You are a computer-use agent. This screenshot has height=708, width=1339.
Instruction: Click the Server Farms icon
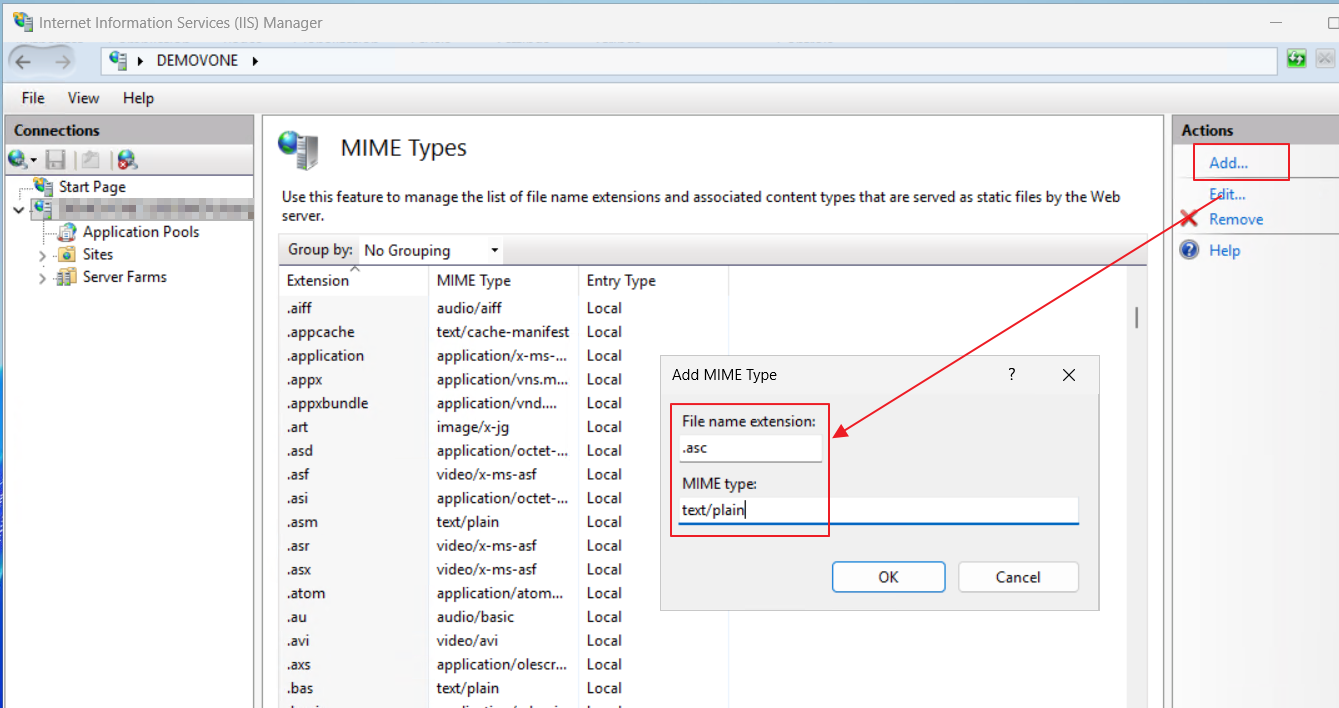click(66, 277)
